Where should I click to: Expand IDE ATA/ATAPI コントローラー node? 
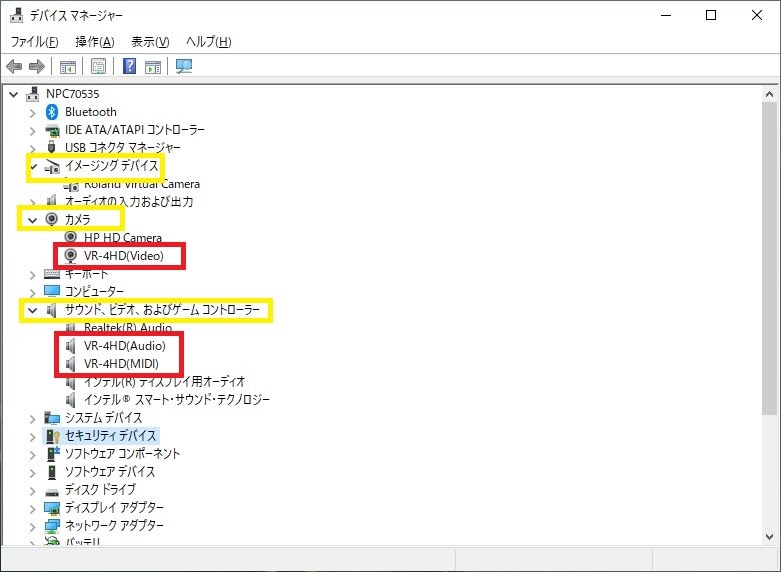pyautogui.click(x=32, y=131)
